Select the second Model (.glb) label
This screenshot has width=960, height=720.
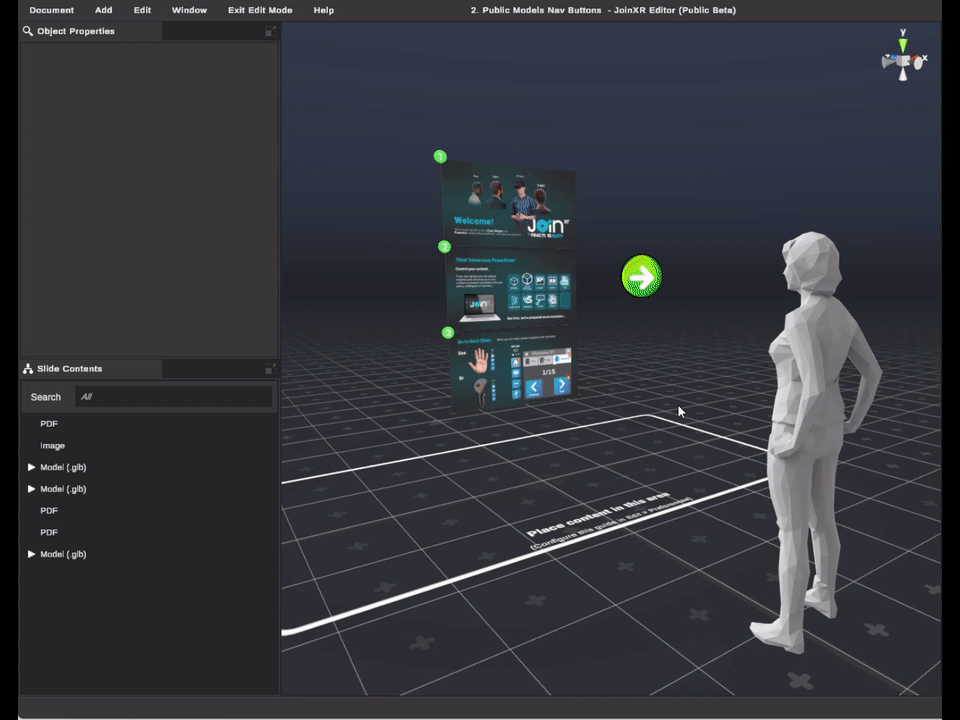pos(63,489)
